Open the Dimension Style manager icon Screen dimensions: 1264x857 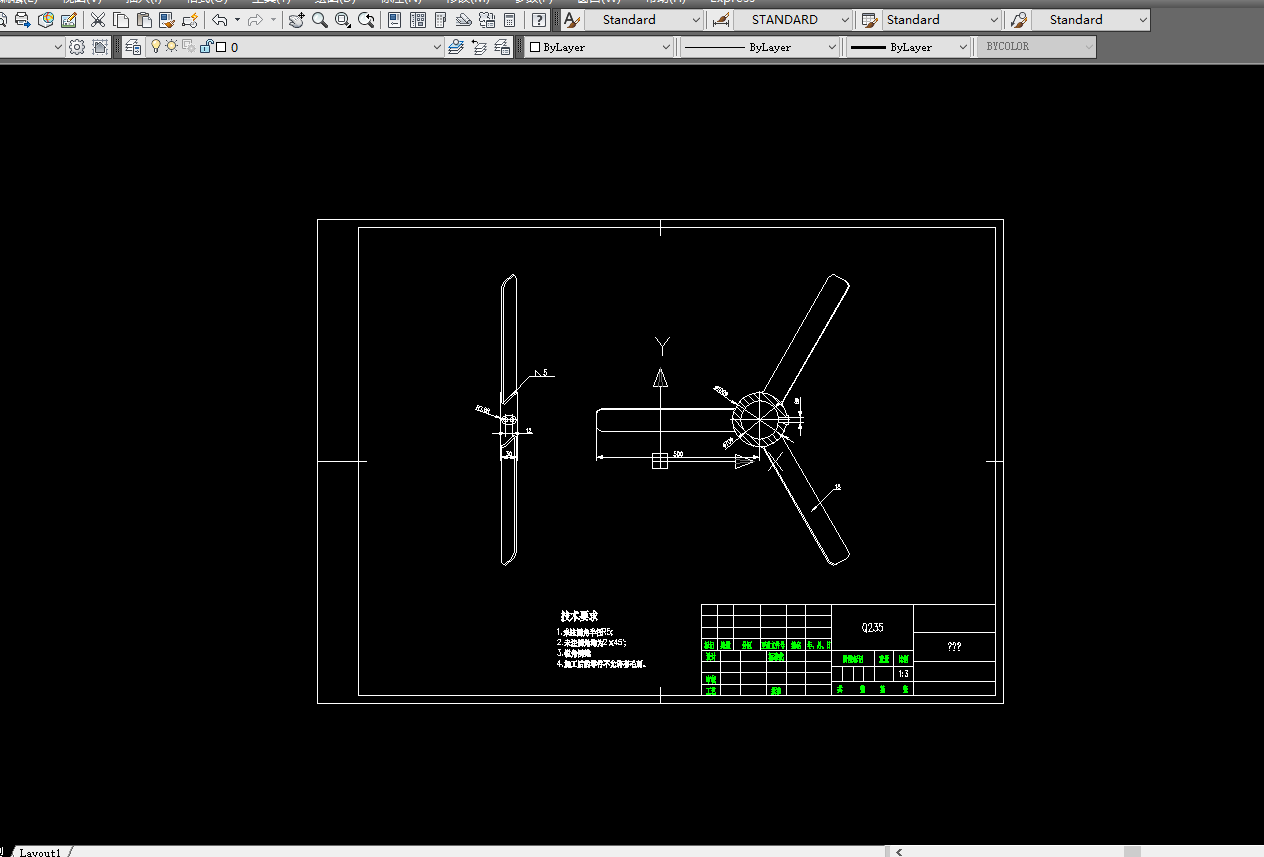(x=720, y=20)
